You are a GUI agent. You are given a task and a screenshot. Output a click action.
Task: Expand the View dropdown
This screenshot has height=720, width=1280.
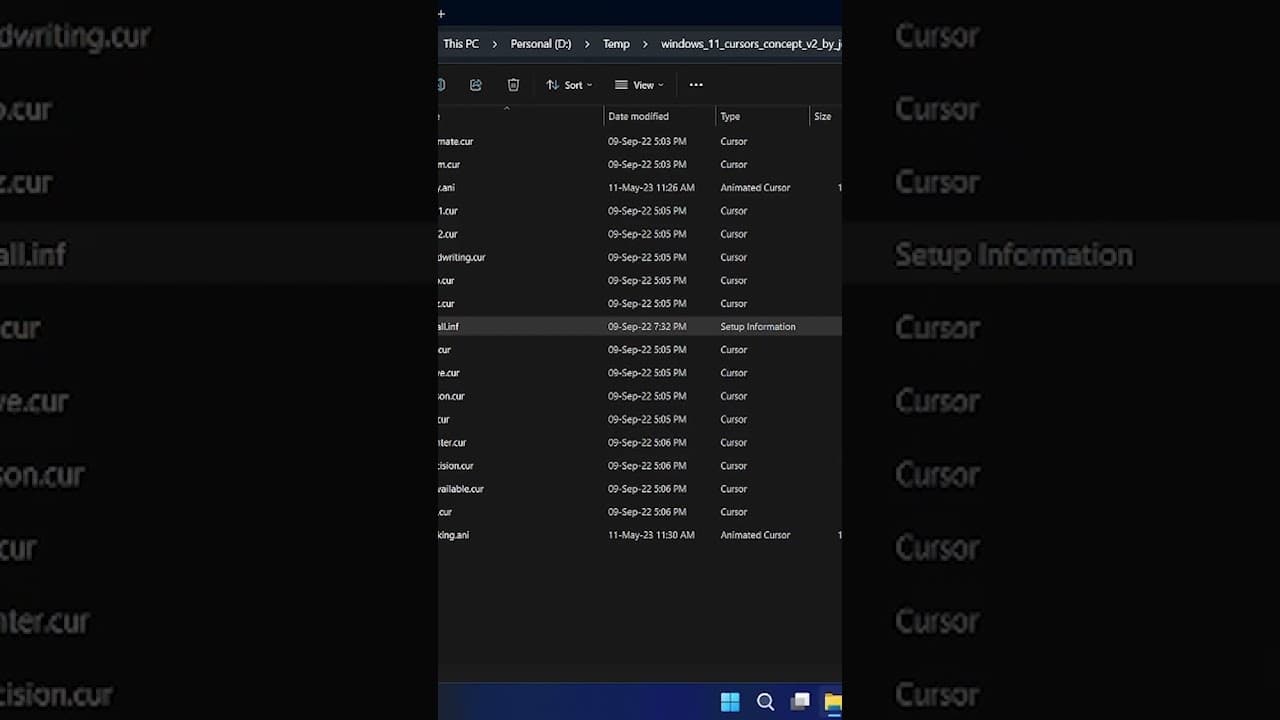tap(639, 85)
